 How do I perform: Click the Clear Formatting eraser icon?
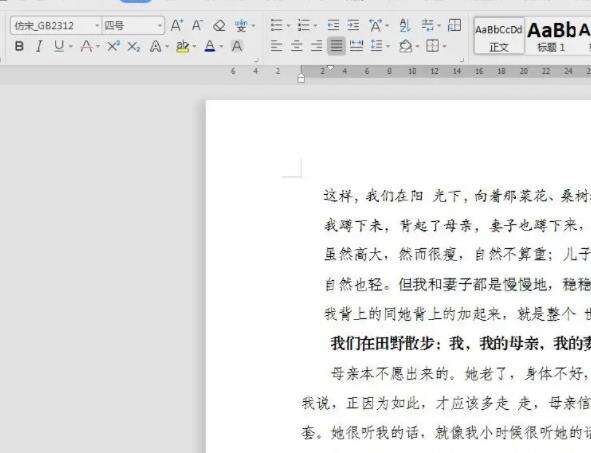click(x=219, y=26)
